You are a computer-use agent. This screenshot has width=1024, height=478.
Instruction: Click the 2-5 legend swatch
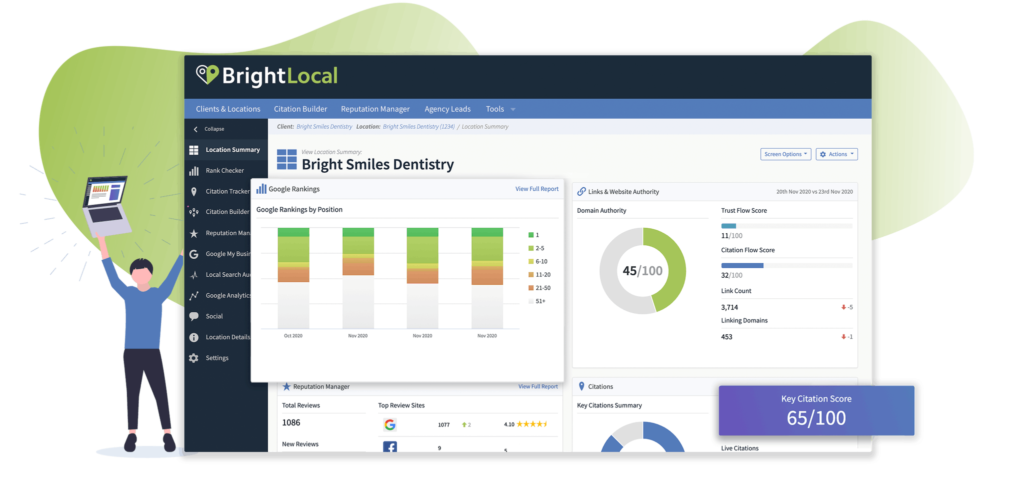click(x=530, y=248)
